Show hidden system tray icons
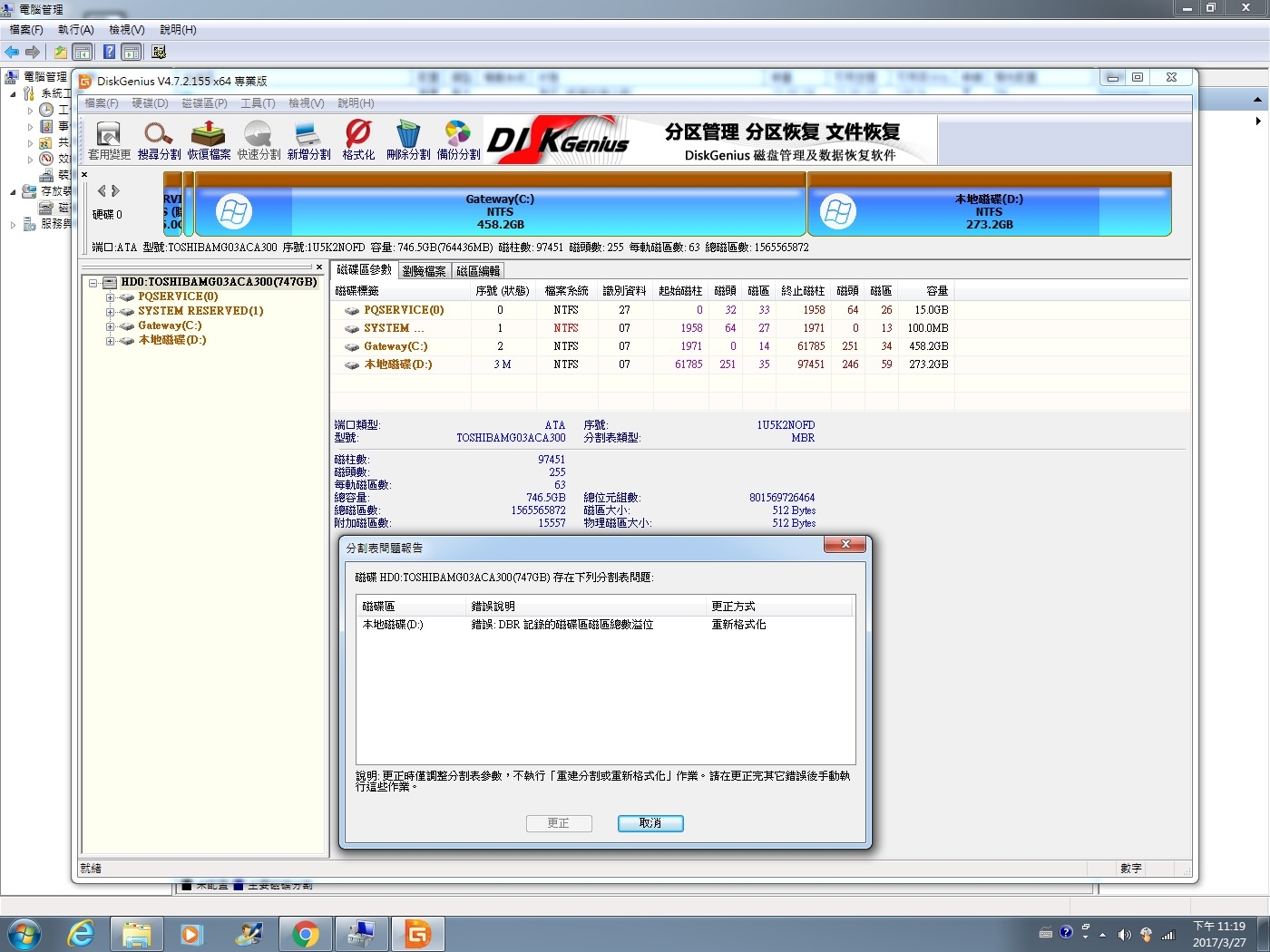 1102,934
